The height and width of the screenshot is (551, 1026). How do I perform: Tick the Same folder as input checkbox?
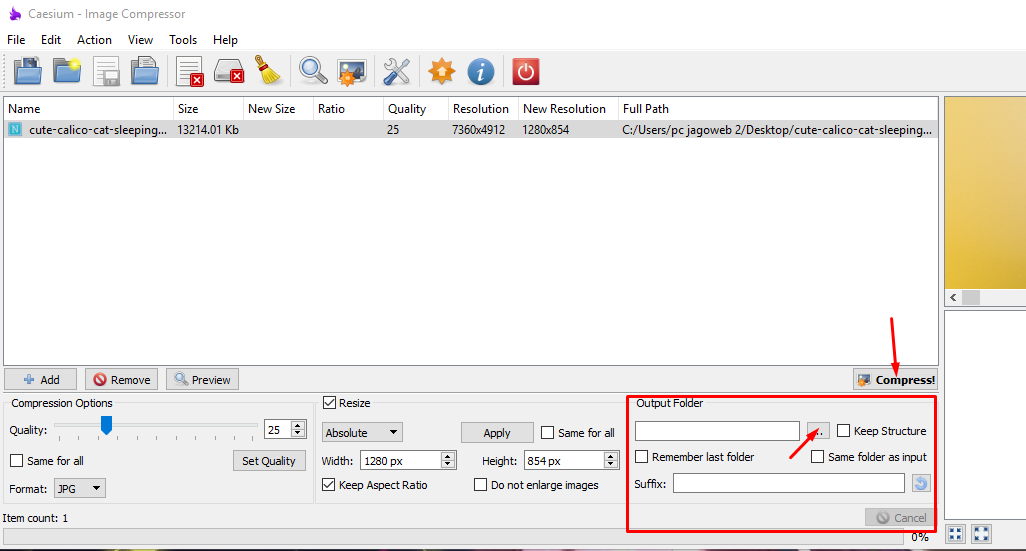coord(818,457)
